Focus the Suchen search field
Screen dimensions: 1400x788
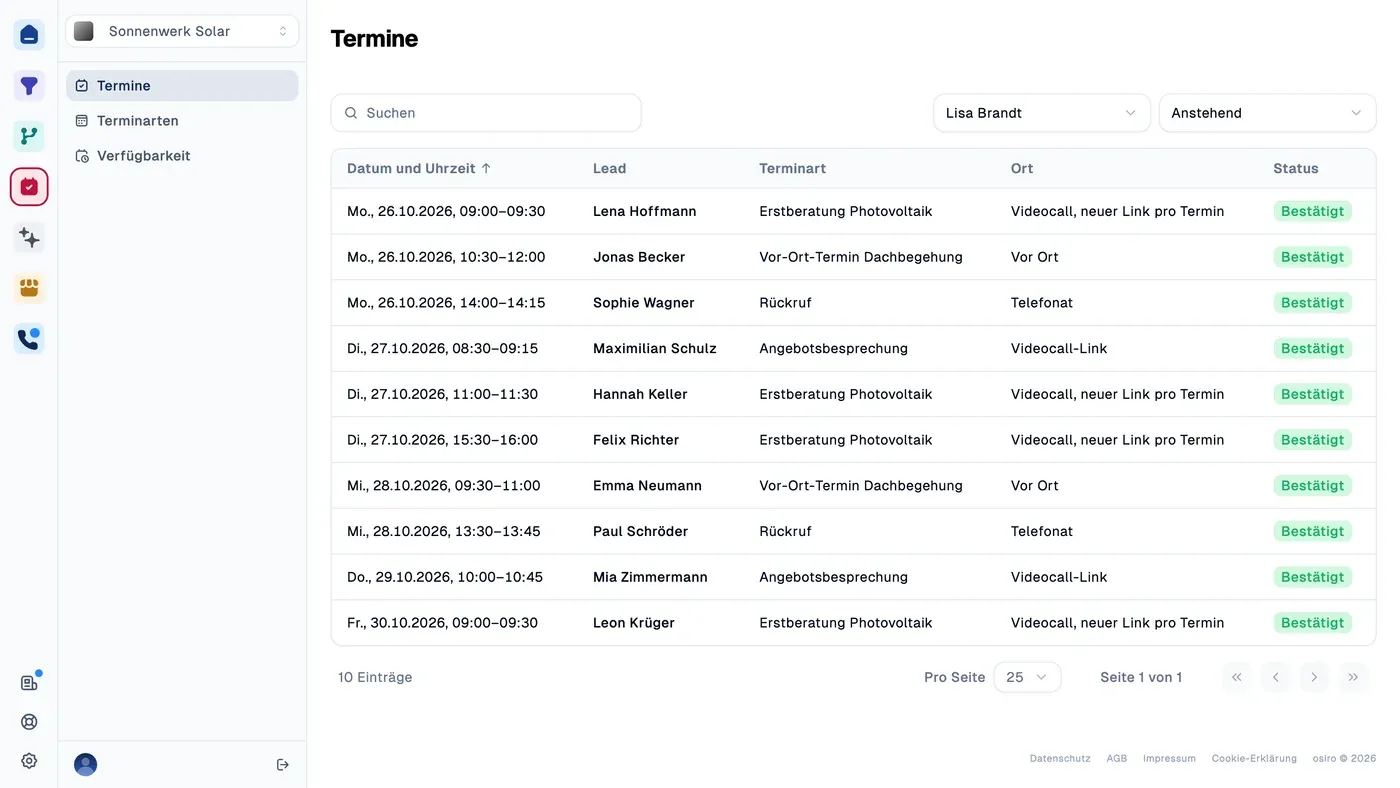click(x=486, y=113)
